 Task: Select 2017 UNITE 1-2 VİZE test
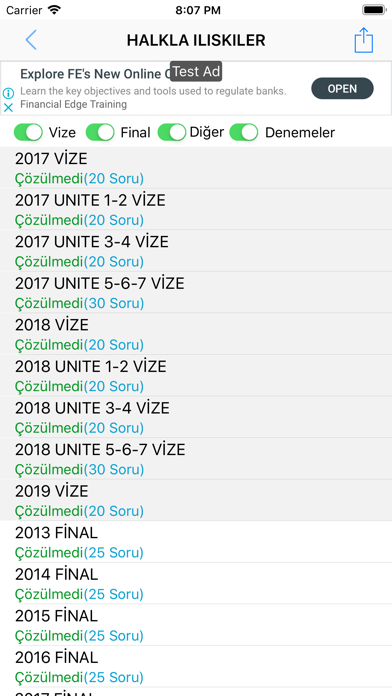[x=196, y=210]
